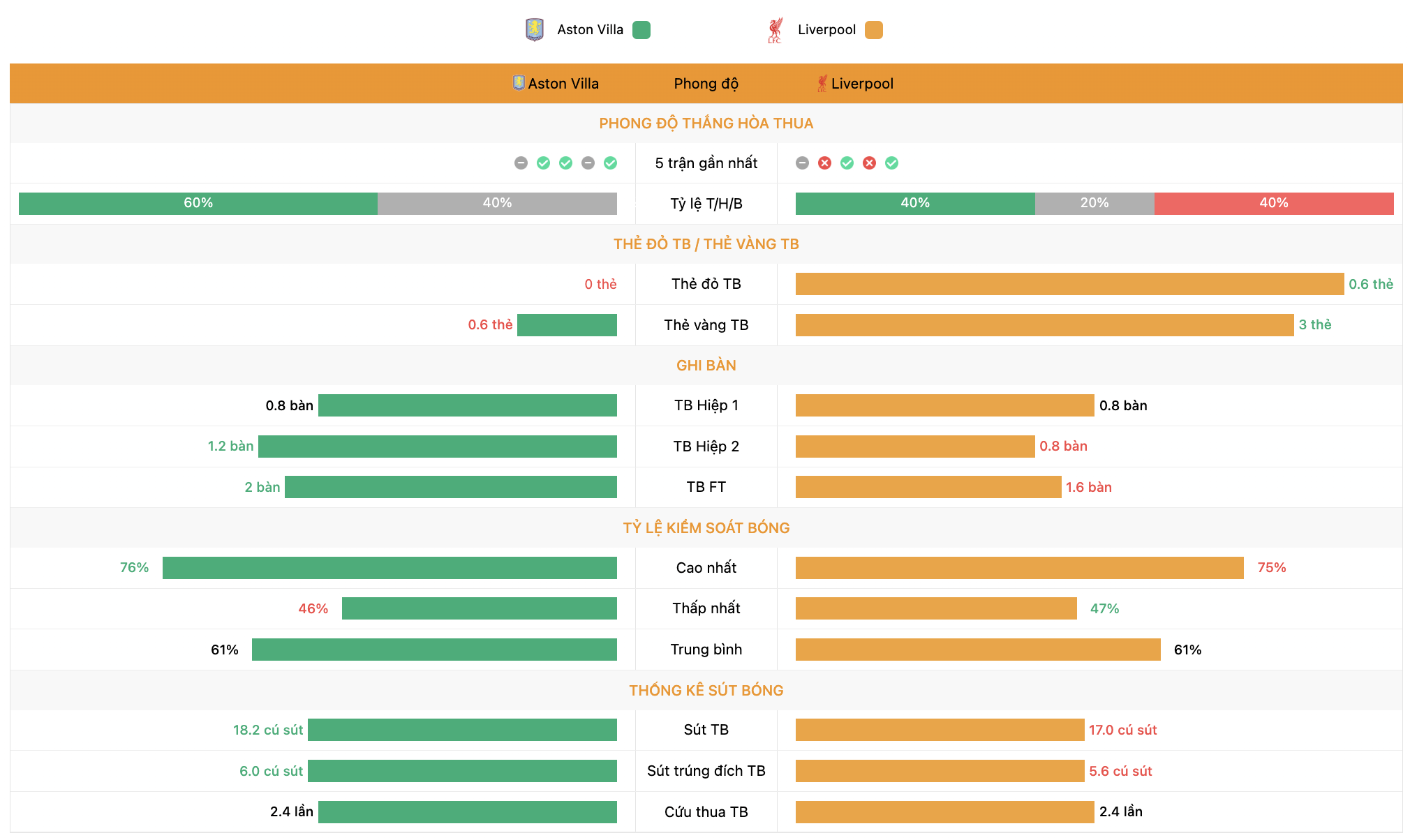Screen dimensions: 1410x840
Task: Click the Liverpool 20% draw bar
Action: click(1094, 204)
